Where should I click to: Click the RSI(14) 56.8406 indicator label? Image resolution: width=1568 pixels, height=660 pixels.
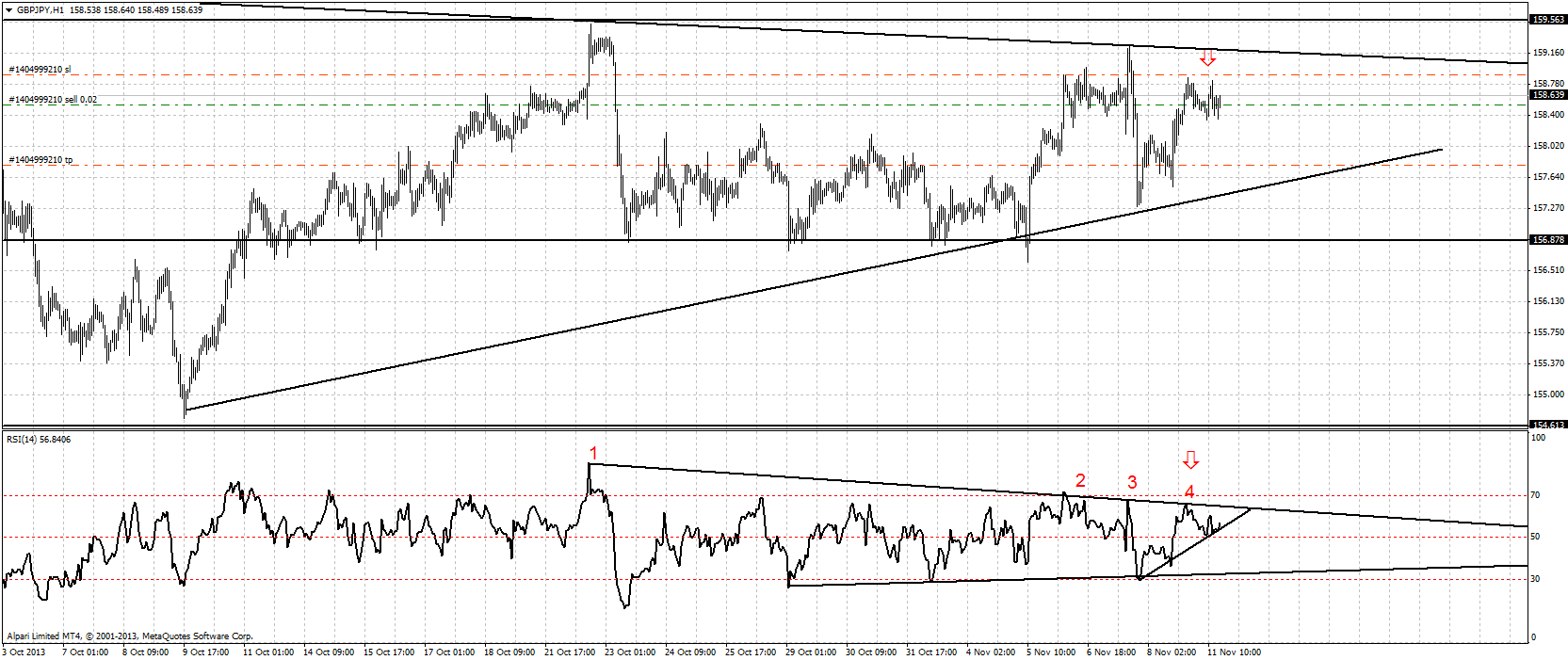(x=39, y=439)
